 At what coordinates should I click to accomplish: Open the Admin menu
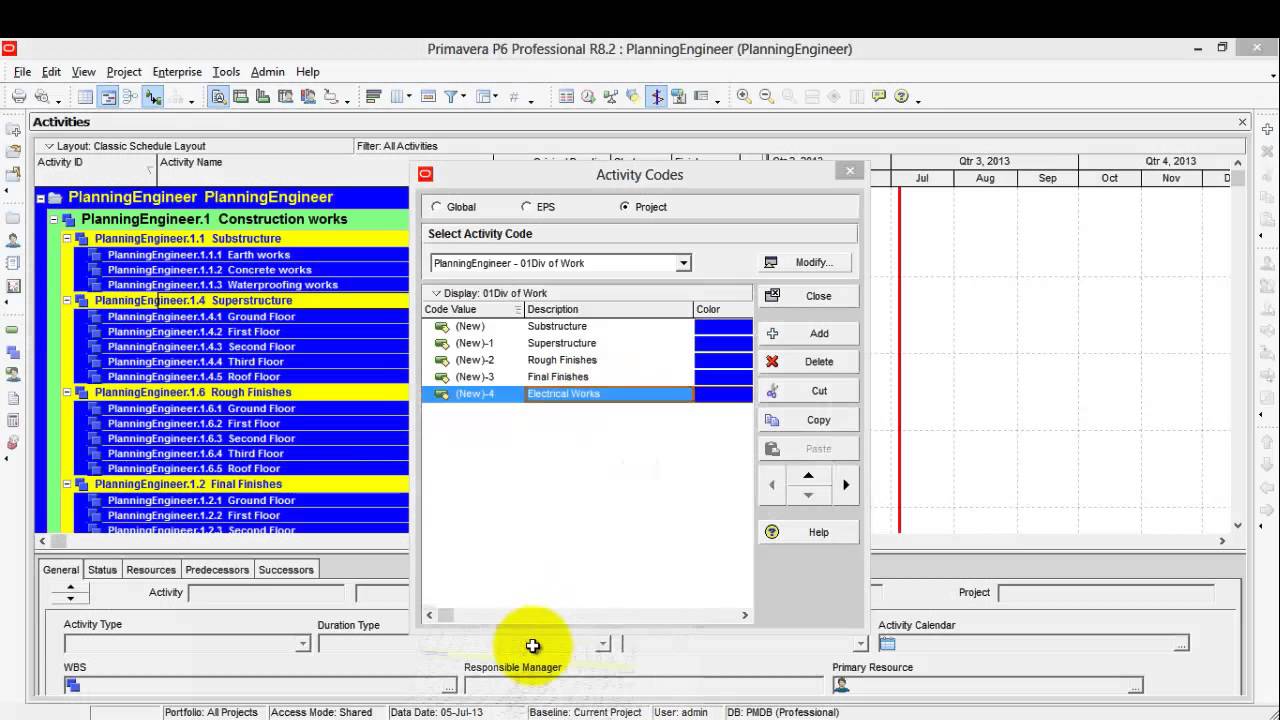(x=268, y=72)
